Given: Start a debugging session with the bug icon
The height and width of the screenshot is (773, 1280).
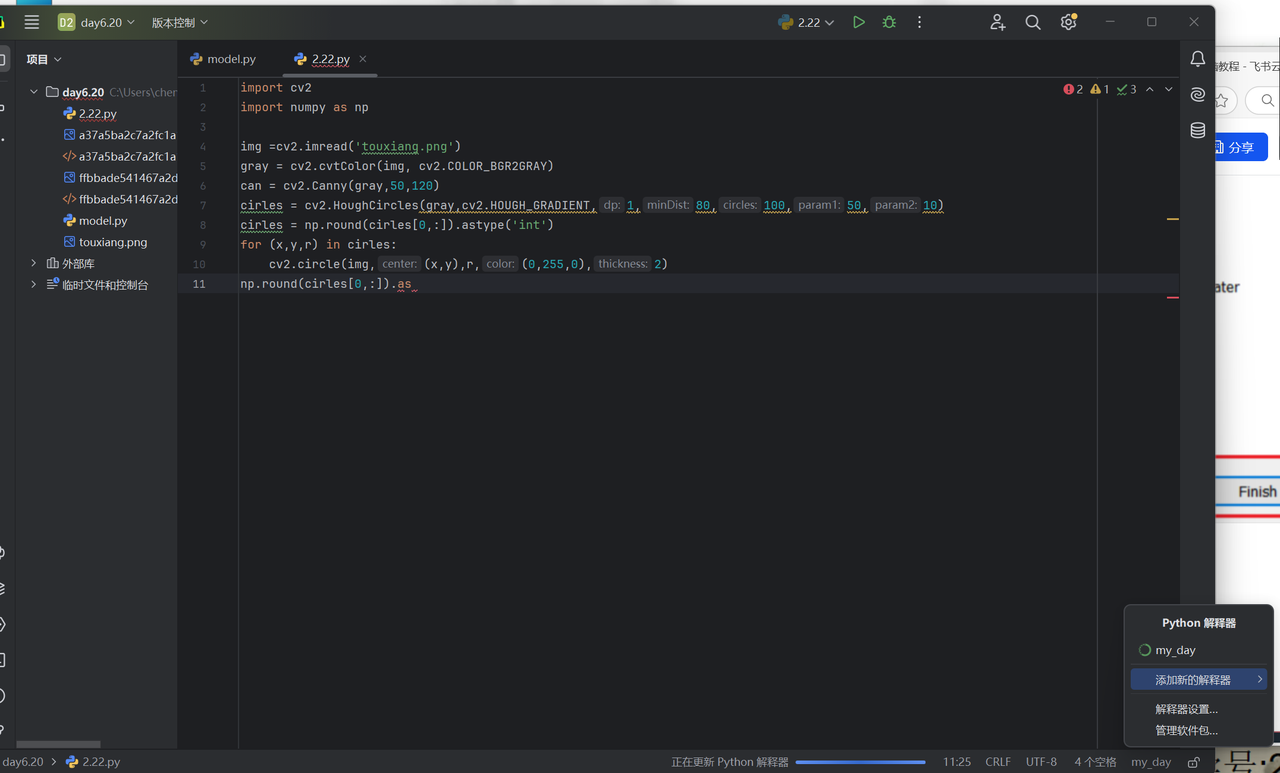Looking at the screenshot, I should pyautogui.click(x=888, y=21).
